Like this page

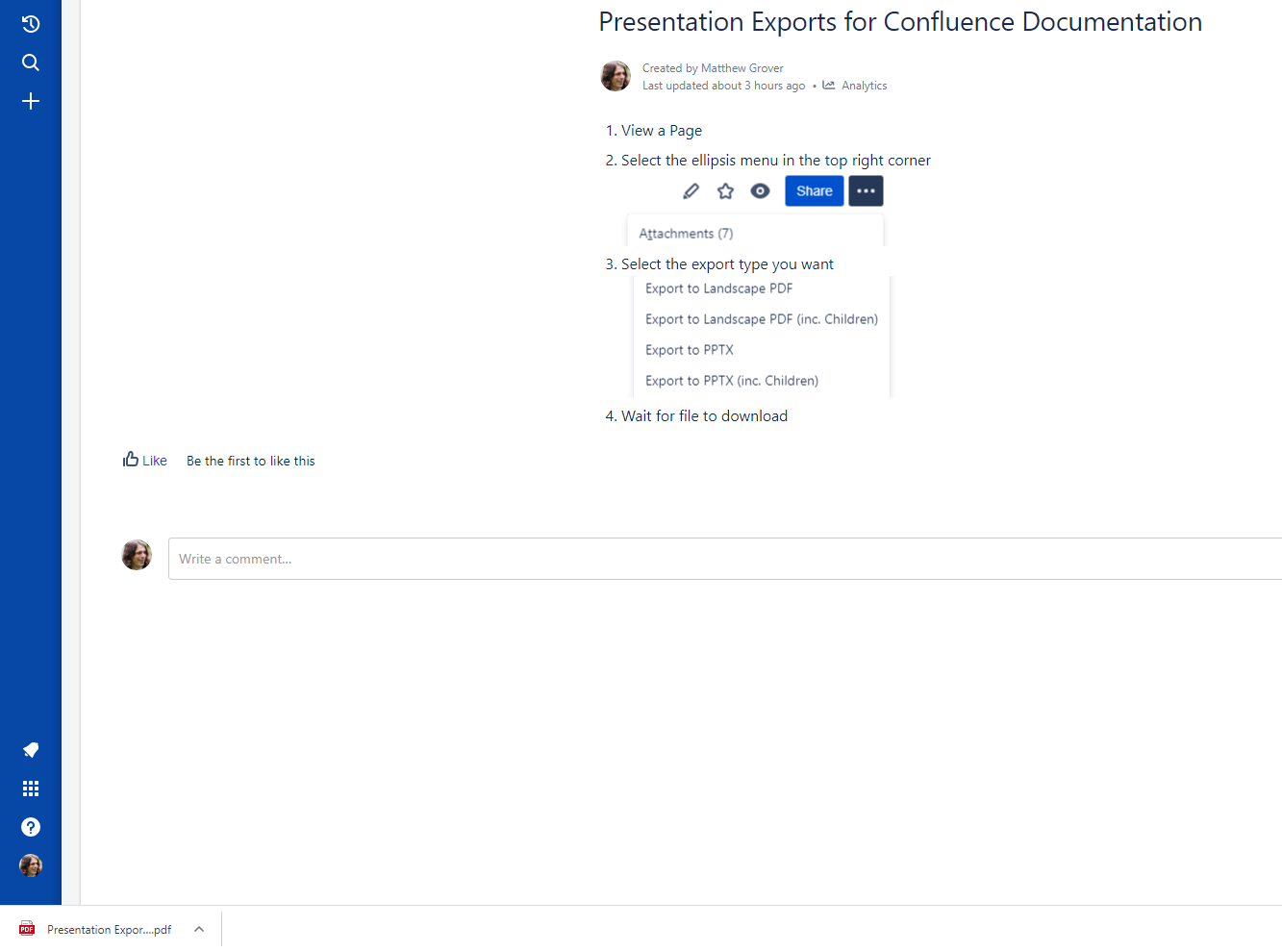tap(145, 461)
